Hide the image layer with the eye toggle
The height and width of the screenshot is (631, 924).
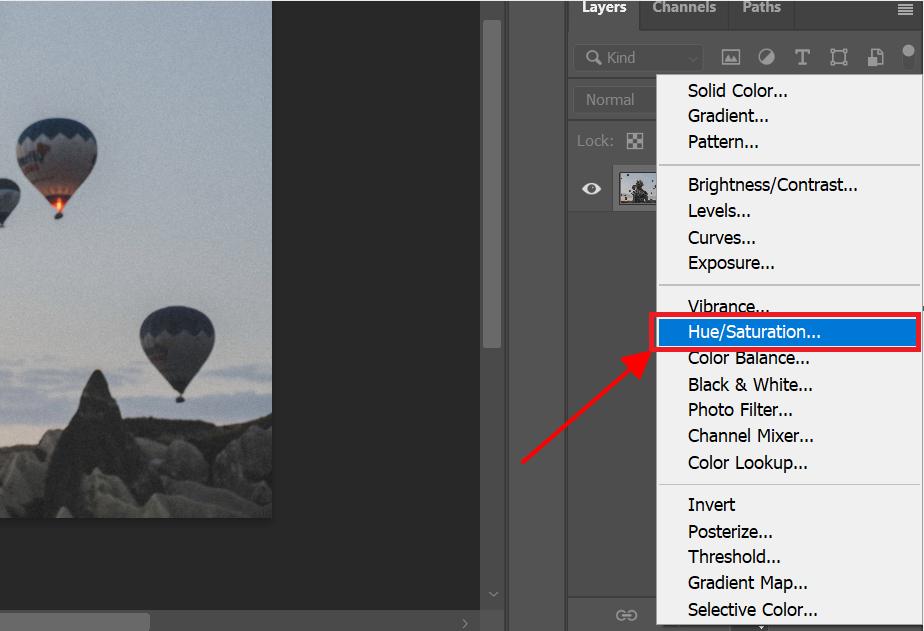[591, 188]
